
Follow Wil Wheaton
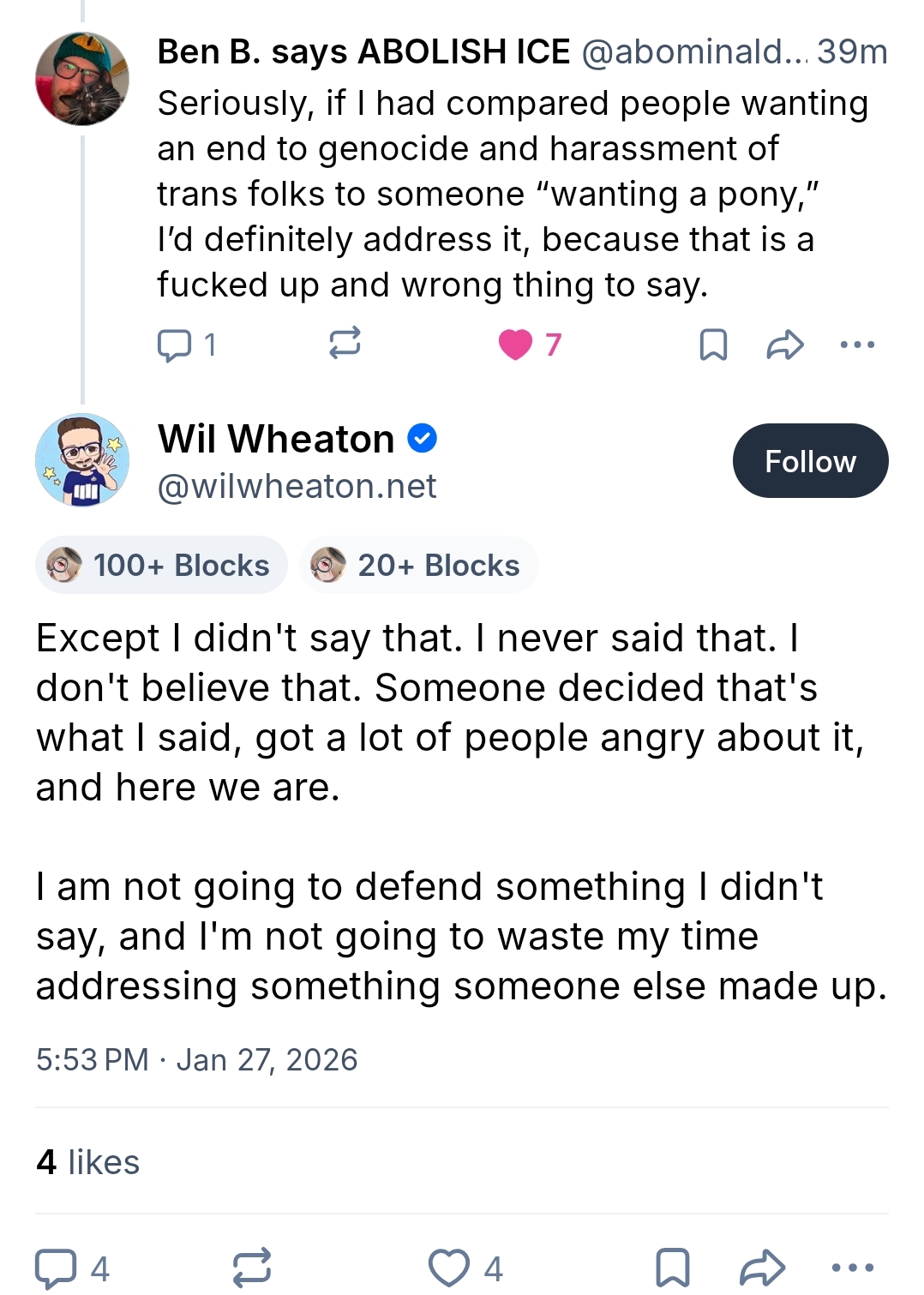pyautogui.click(x=810, y=461)
